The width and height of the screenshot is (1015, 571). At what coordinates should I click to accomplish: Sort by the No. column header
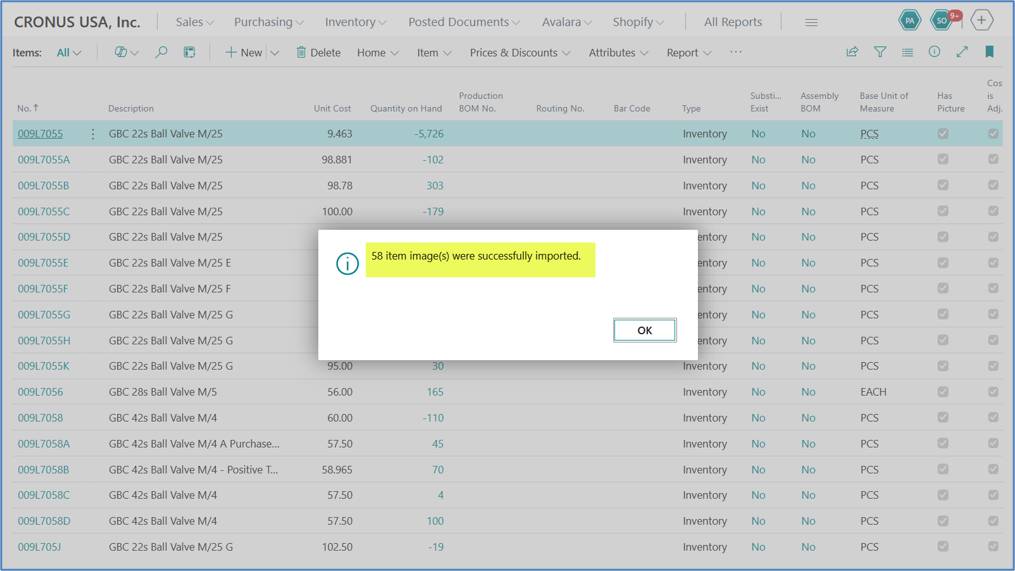click(x=28, y=108)
